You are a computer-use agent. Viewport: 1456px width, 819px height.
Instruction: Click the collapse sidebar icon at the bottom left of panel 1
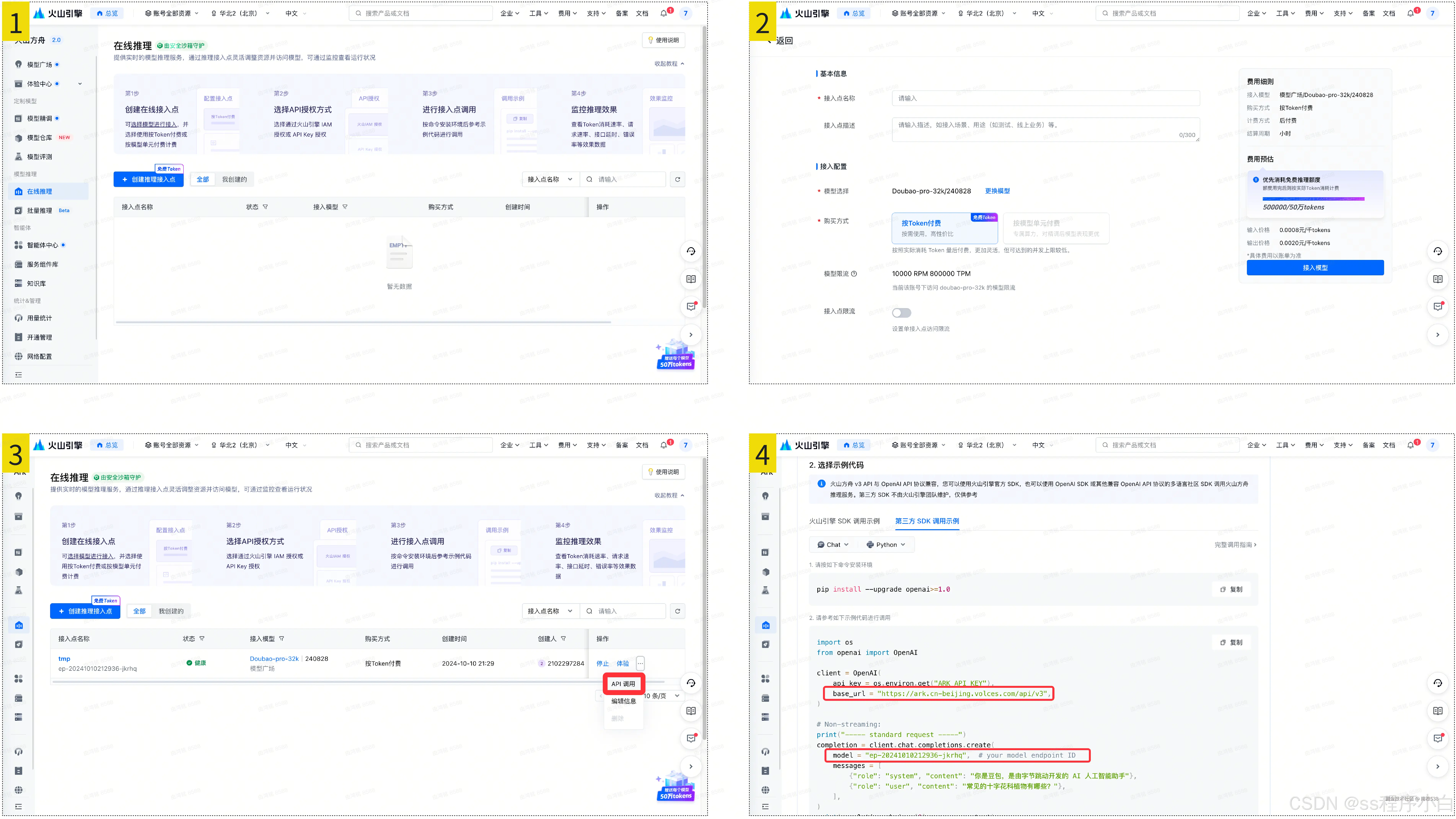(19, 375)
